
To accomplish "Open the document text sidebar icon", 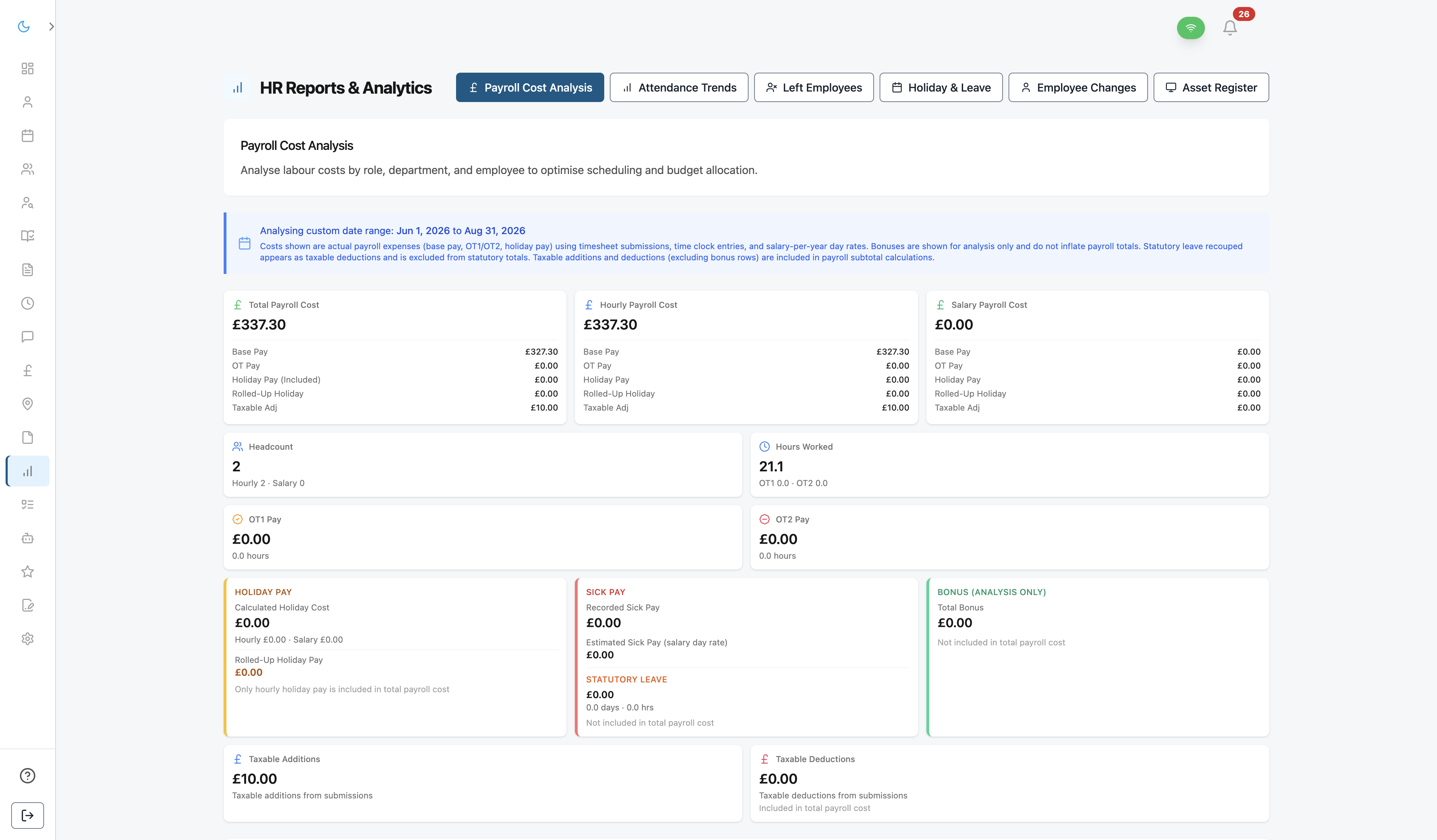I will click(x=27, y=270).
